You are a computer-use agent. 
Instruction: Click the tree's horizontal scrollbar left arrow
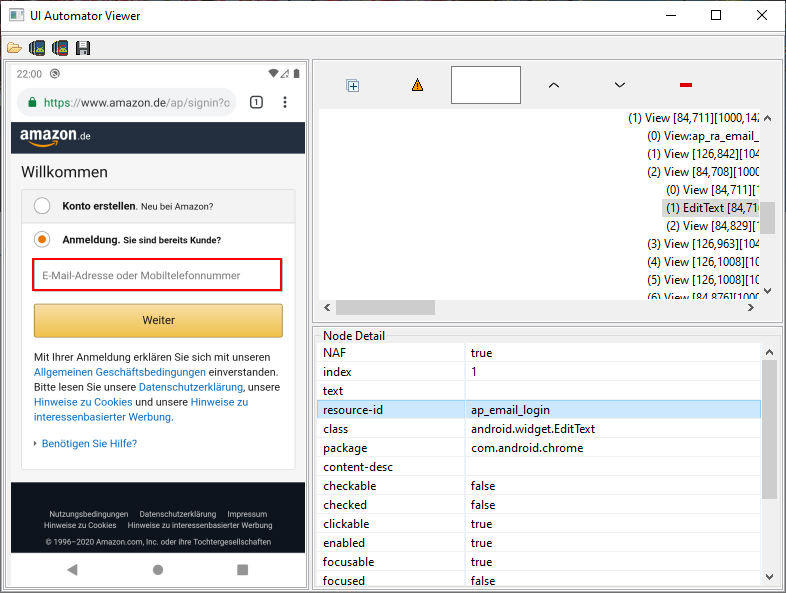click(x=327, y=307)
